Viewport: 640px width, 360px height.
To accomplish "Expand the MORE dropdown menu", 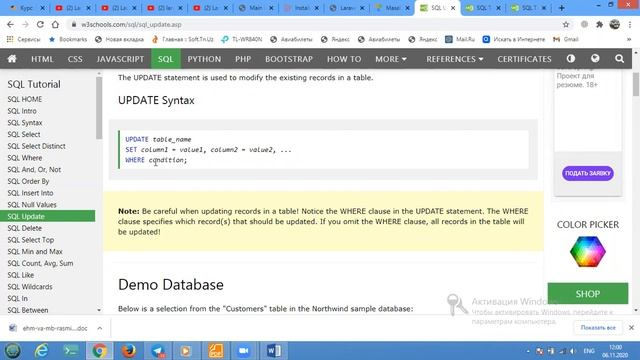I will point(391,59).
